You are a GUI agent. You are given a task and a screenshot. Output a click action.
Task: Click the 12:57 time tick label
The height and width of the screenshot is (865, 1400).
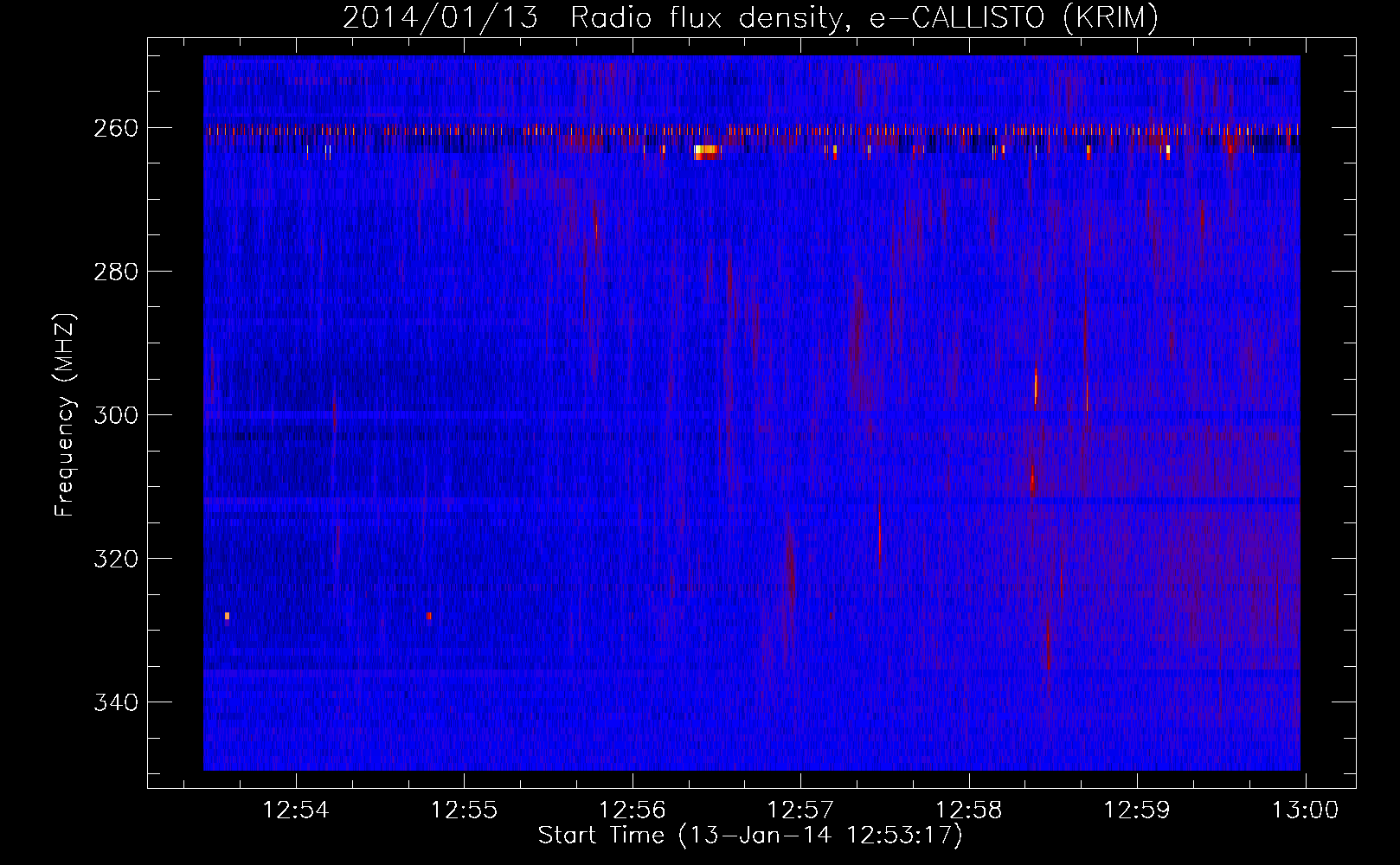(x=800, y=811)
